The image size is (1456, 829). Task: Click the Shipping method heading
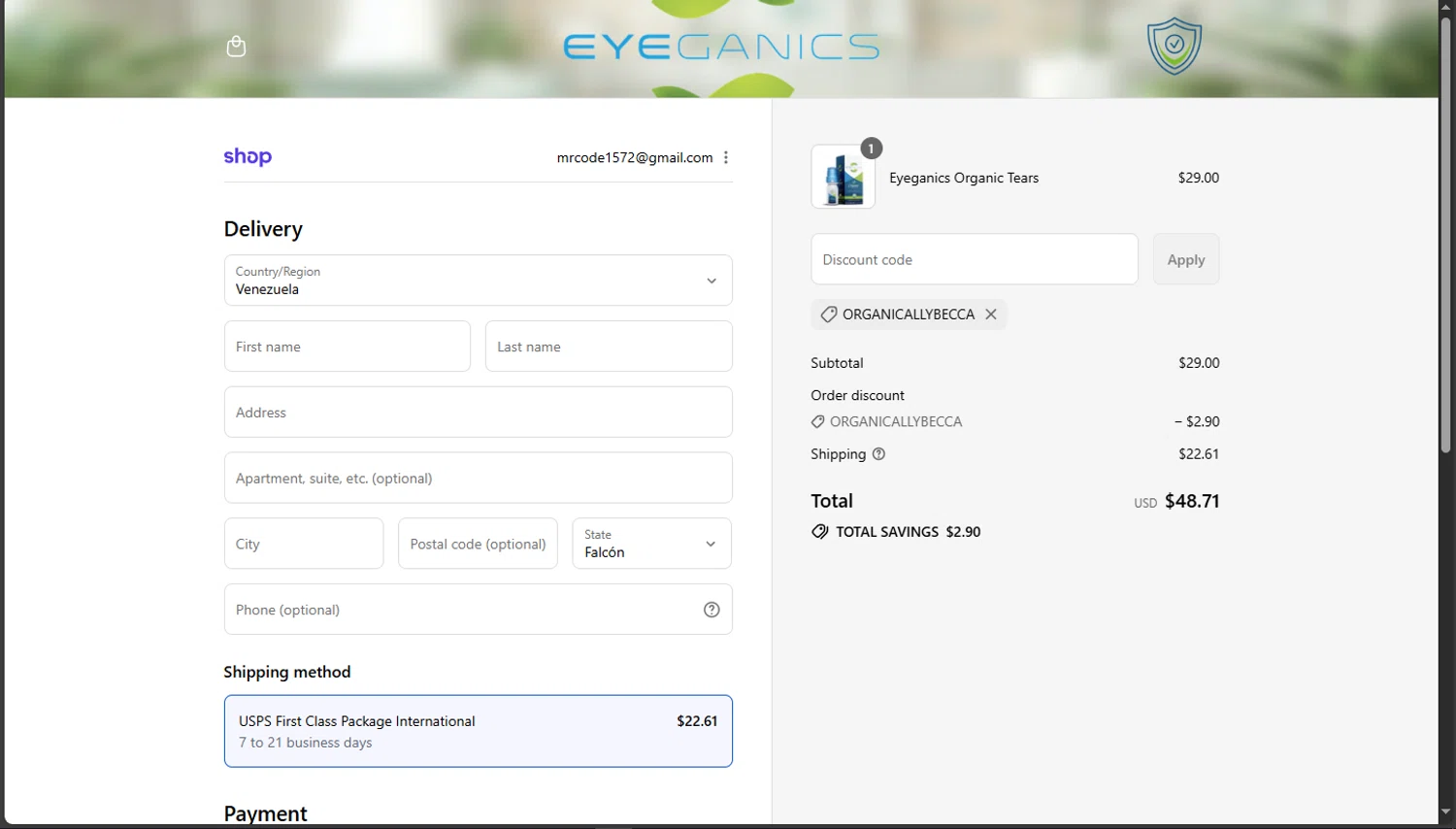[287, 672]
